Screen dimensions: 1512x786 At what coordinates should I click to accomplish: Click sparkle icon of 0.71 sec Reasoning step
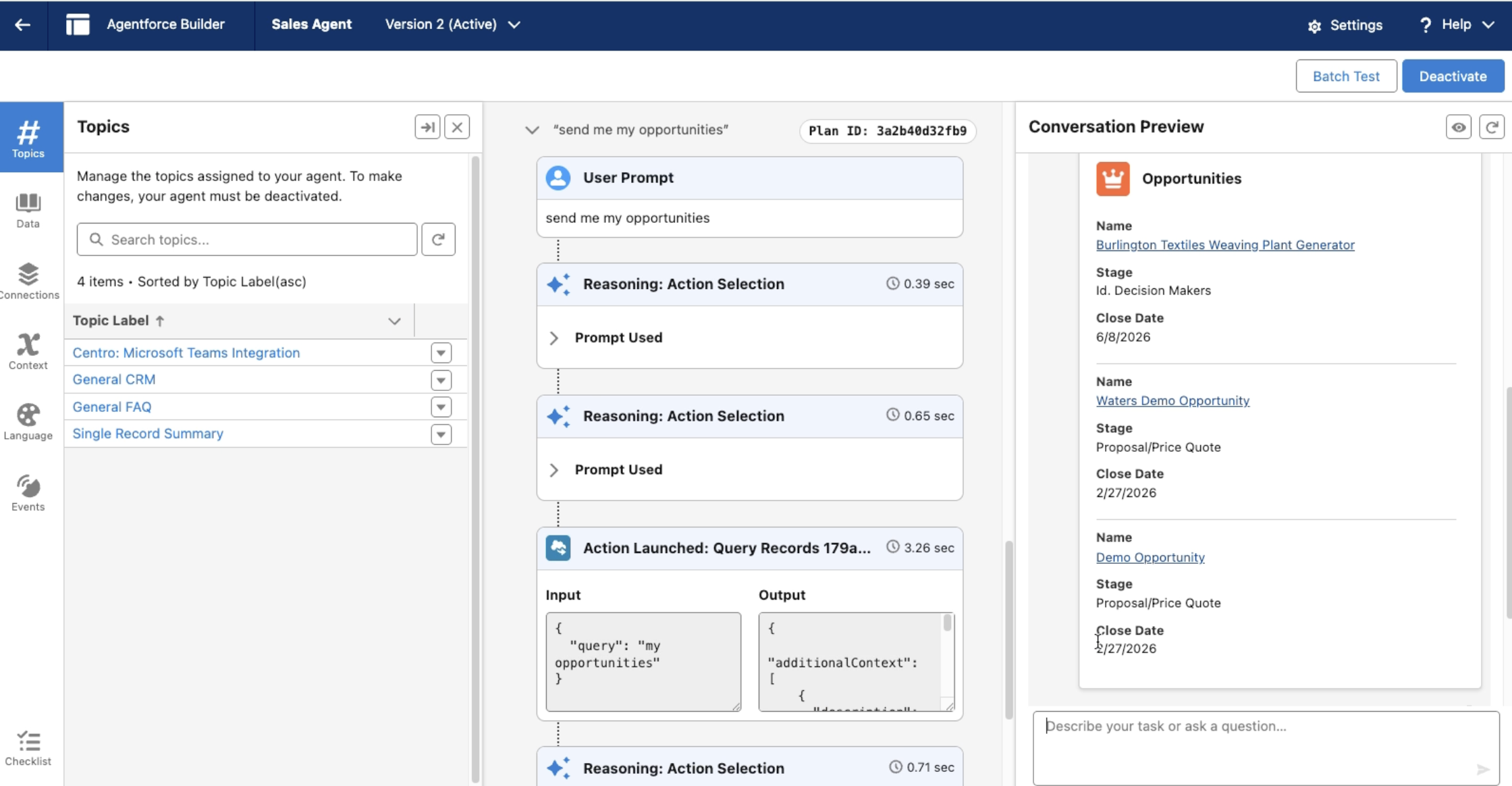[558, 768]
